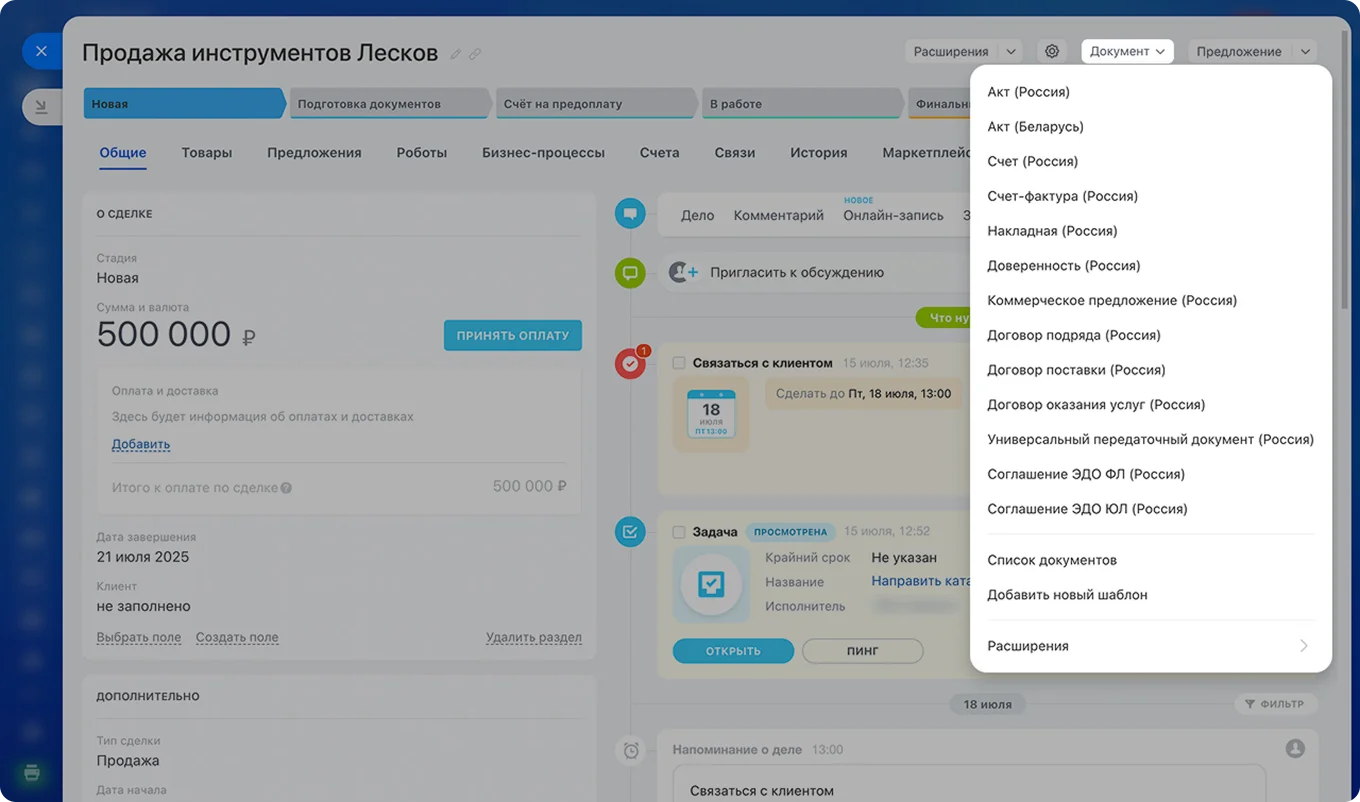Open settings via the gear icon

pos(1051,51)
